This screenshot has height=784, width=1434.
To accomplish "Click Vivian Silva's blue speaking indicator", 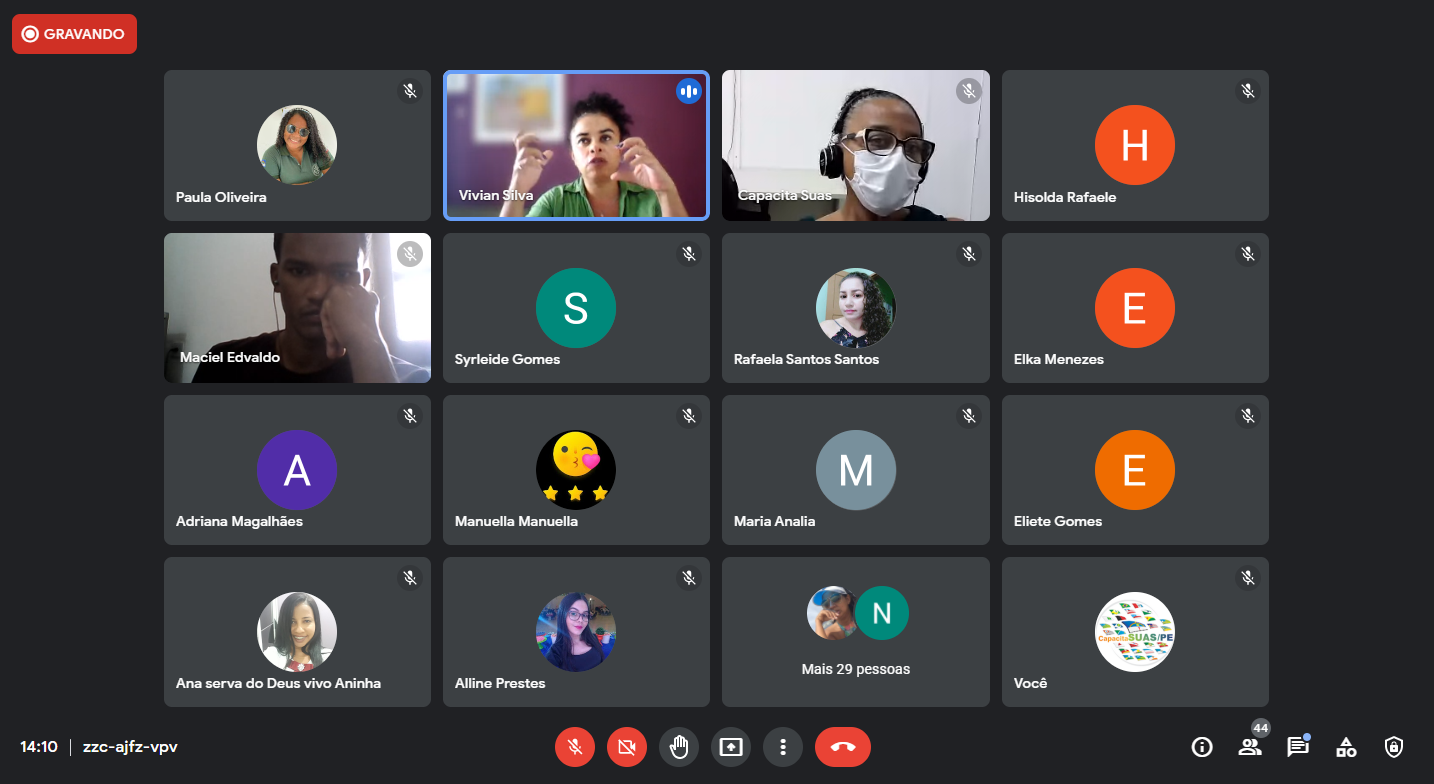I will coord(688,92).
